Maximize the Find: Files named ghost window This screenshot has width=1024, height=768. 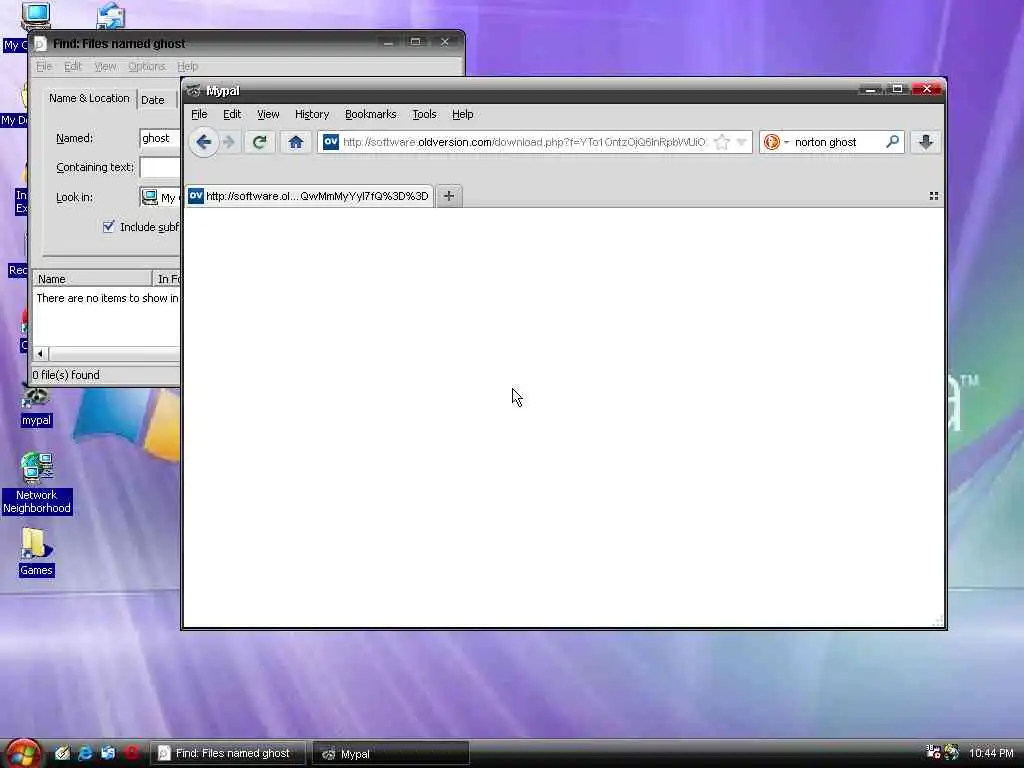[415, 42]
